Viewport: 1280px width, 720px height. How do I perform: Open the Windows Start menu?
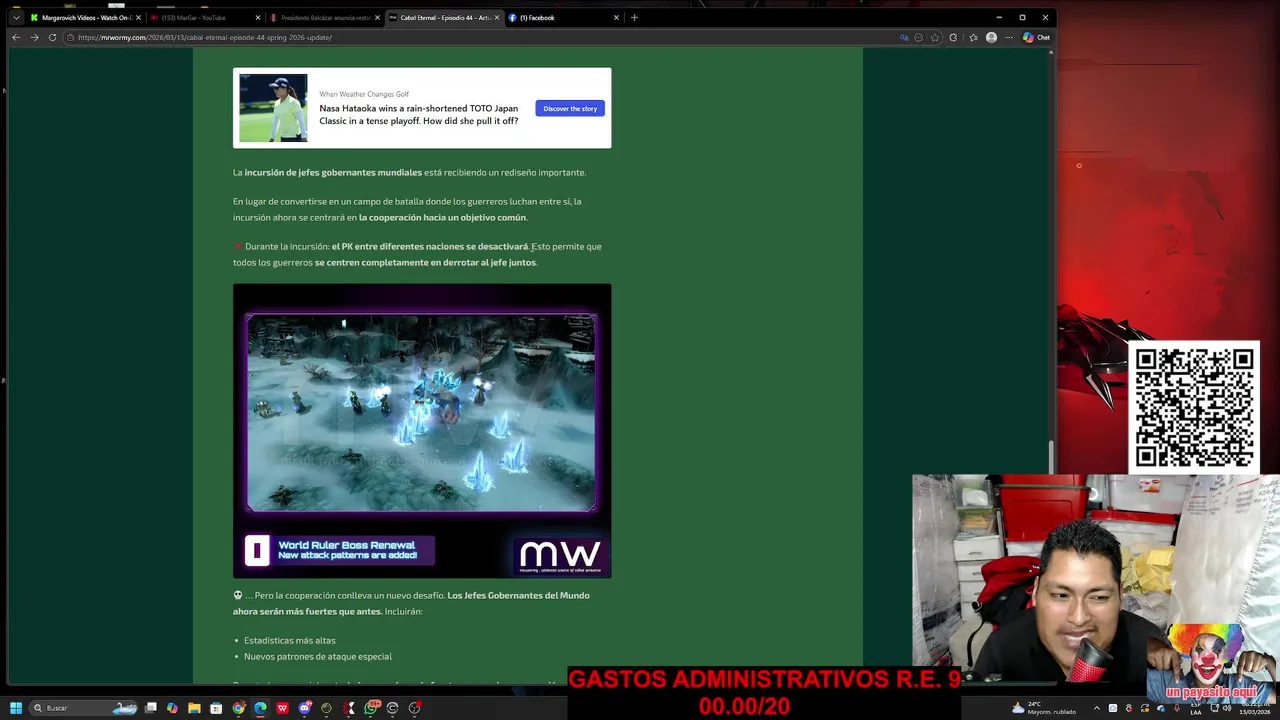pyautogui.click(x=15, y=708)
